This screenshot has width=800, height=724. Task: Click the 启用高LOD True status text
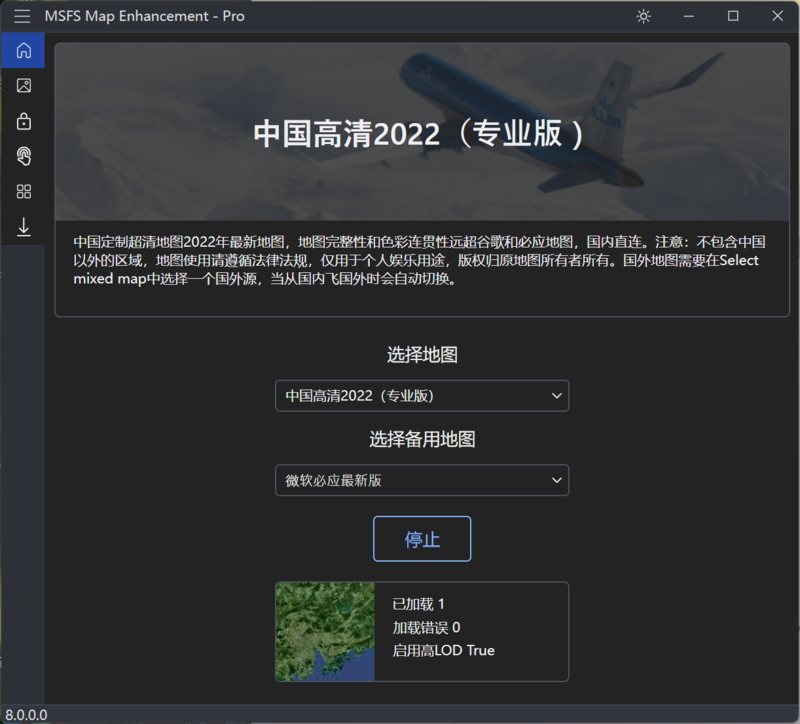tap(443, 651)
